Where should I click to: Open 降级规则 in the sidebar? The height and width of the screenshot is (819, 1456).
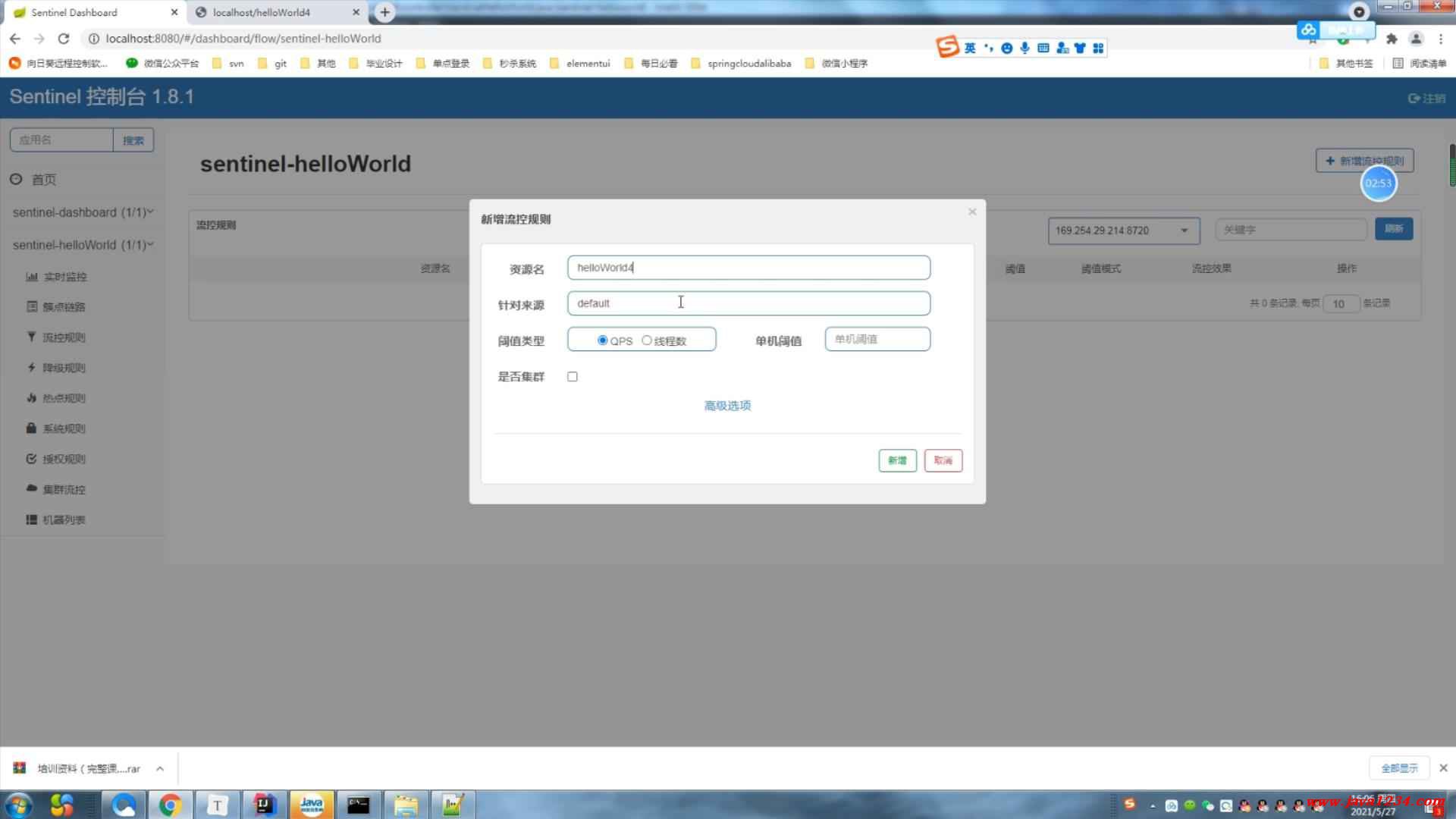57,368
